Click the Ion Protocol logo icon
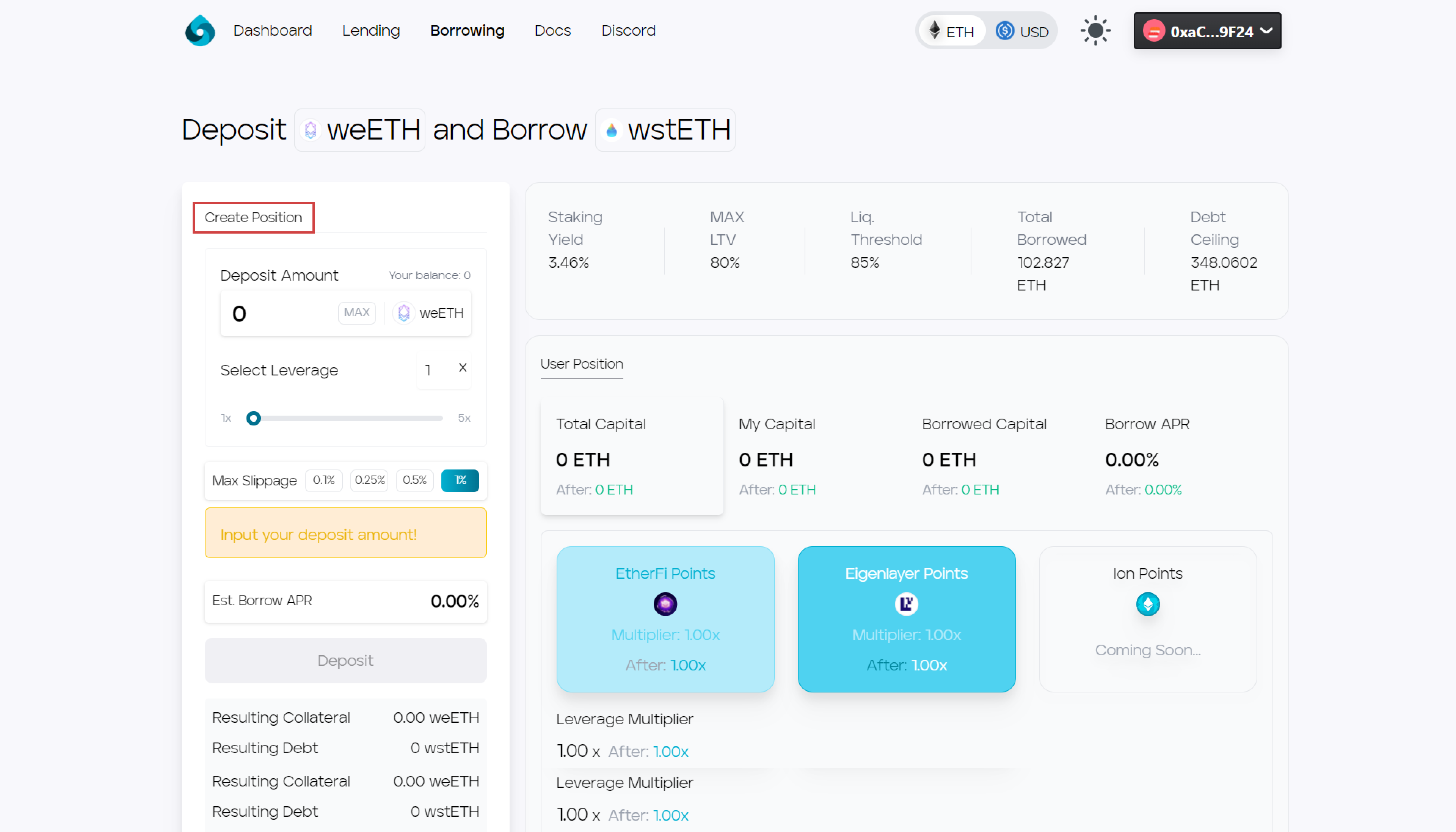 (199, 30)
